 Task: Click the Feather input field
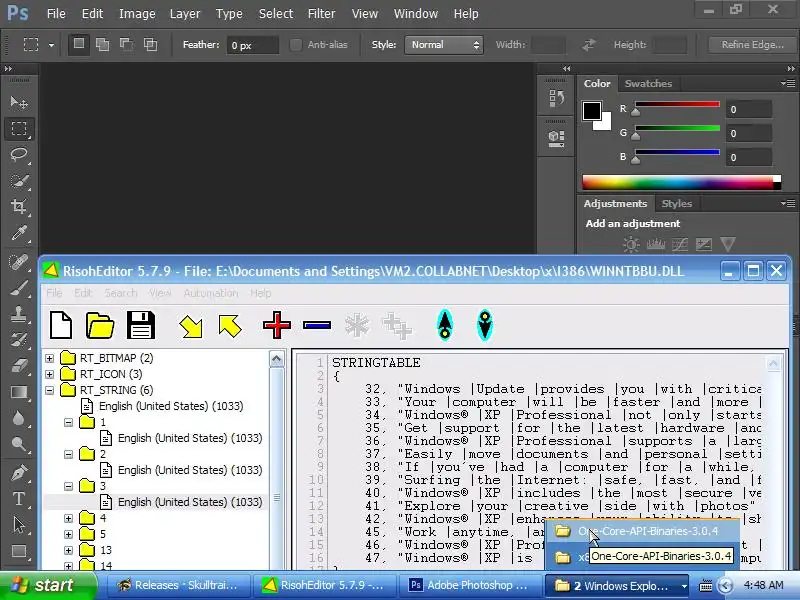[x=253, y=45]
